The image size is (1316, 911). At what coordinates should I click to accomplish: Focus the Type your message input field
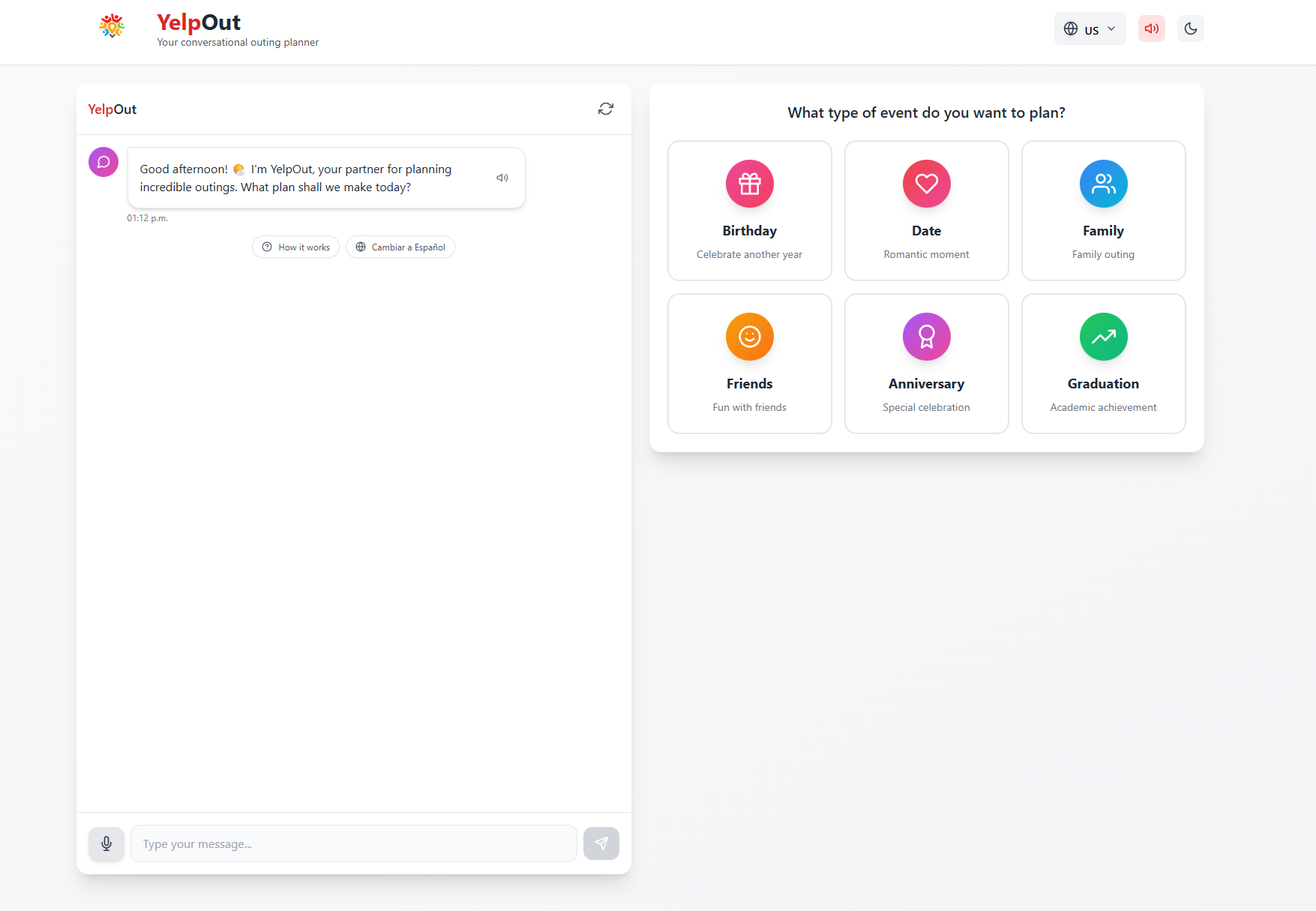[x=354, y=844]
